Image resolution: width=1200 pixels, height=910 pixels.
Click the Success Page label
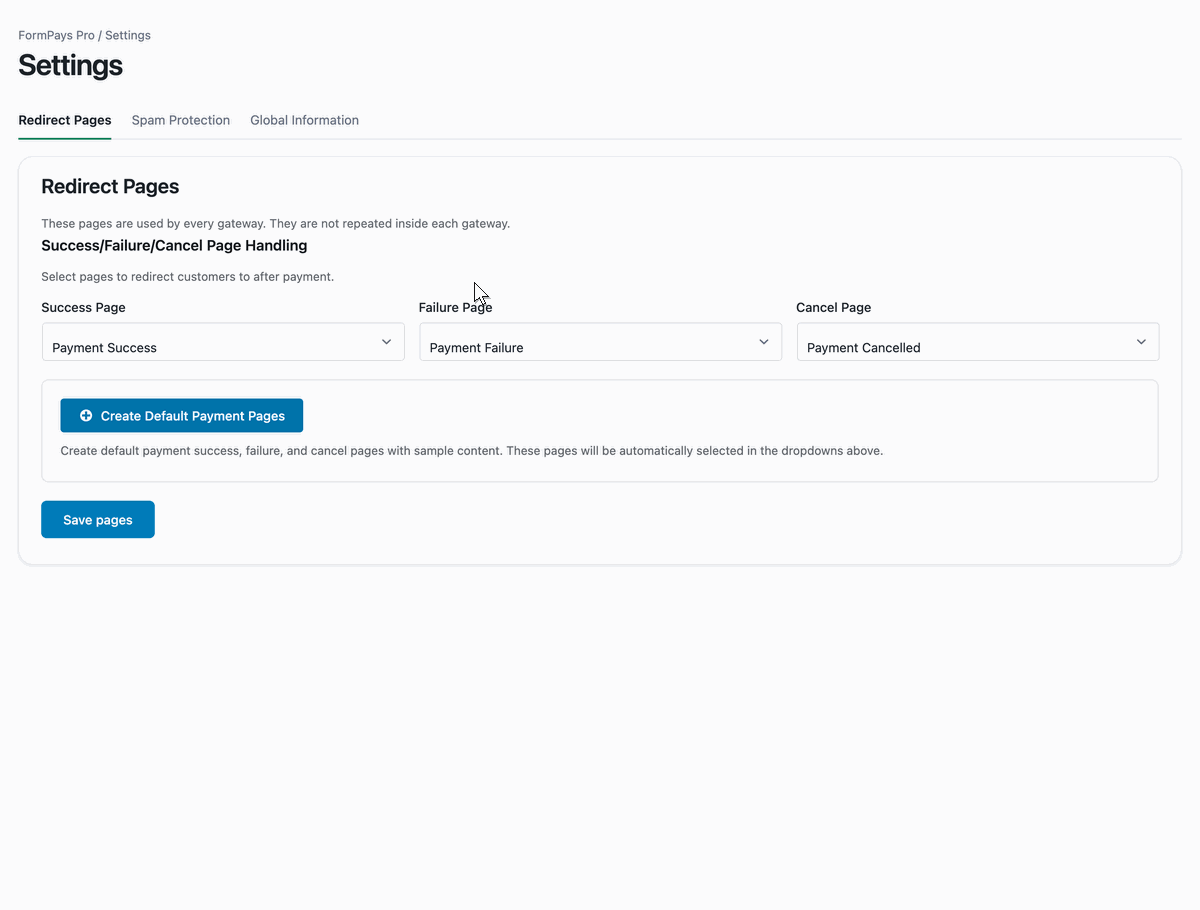pos(83,307)
